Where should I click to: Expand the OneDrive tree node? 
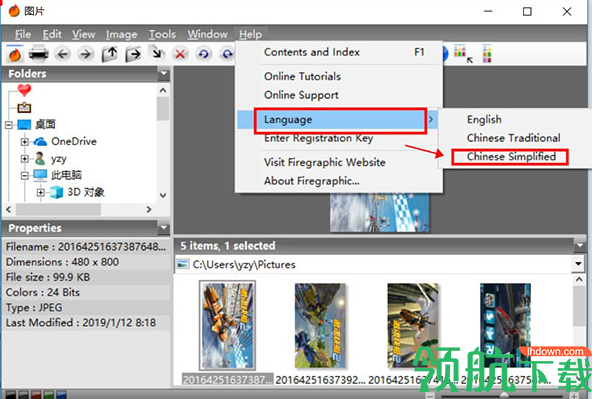click(x=25, y=142)
